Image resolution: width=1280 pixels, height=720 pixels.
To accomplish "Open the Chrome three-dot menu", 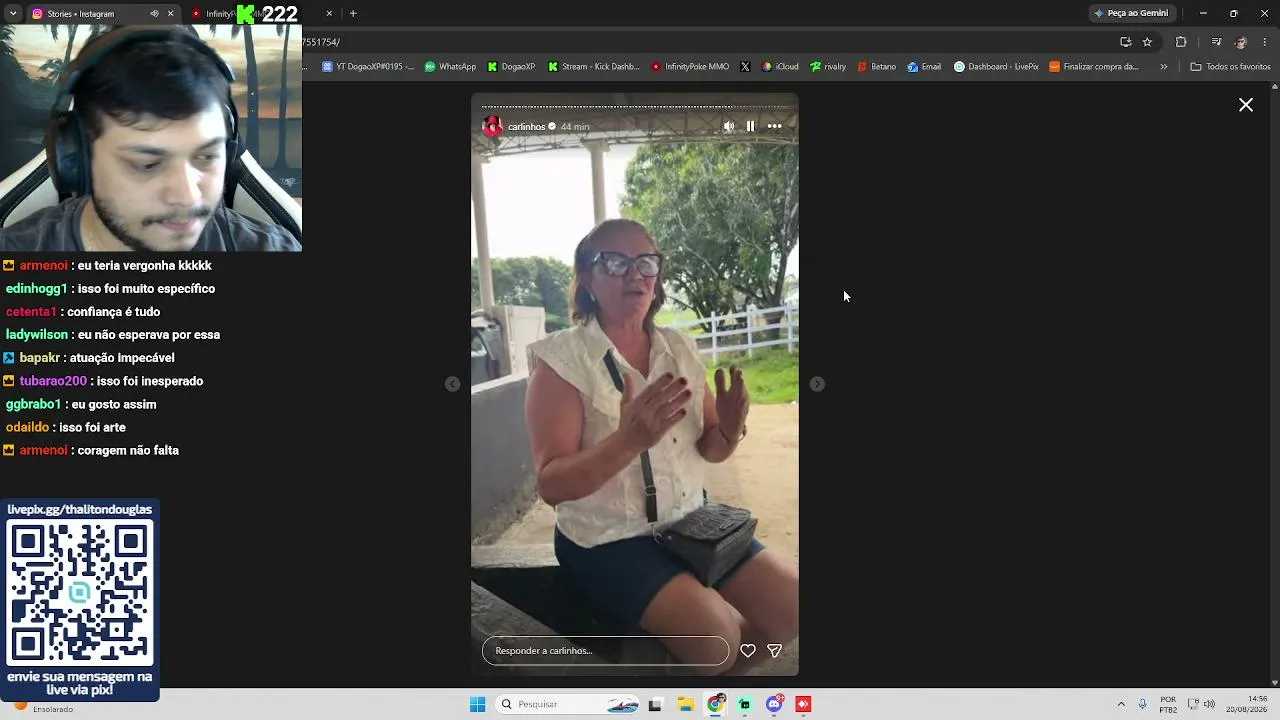I will pyautogui.click(x=1265, y=42).
